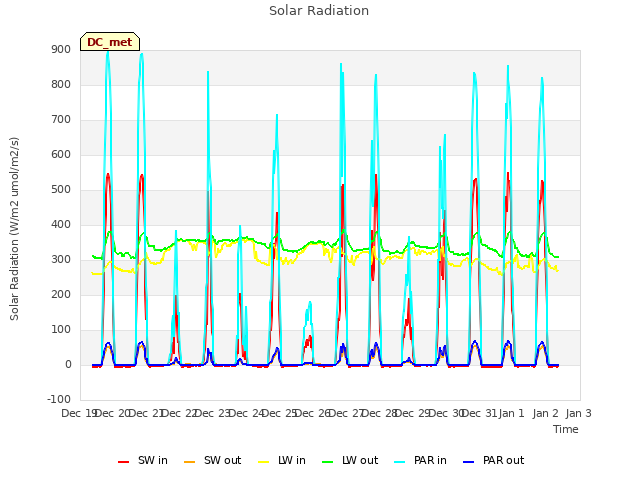Click the Dec 31 x-axis date label
This screenshot has height=480, width=640.
480,413
